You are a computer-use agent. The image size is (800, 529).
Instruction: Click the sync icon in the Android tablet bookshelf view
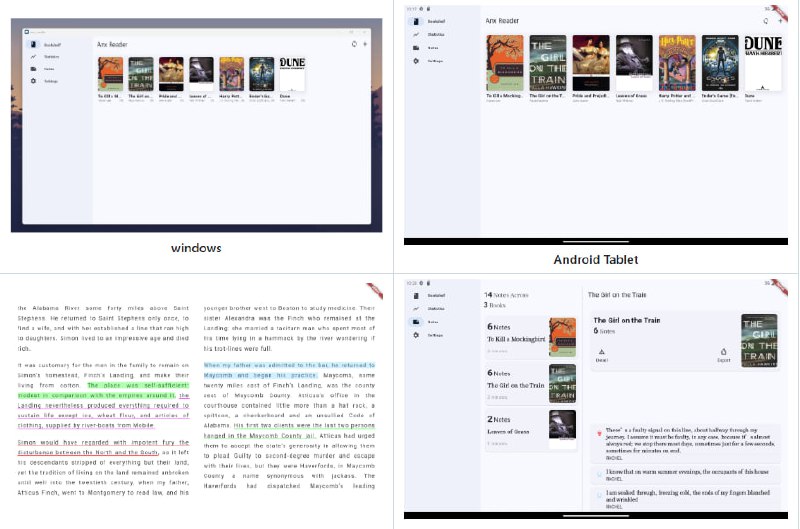766,20
